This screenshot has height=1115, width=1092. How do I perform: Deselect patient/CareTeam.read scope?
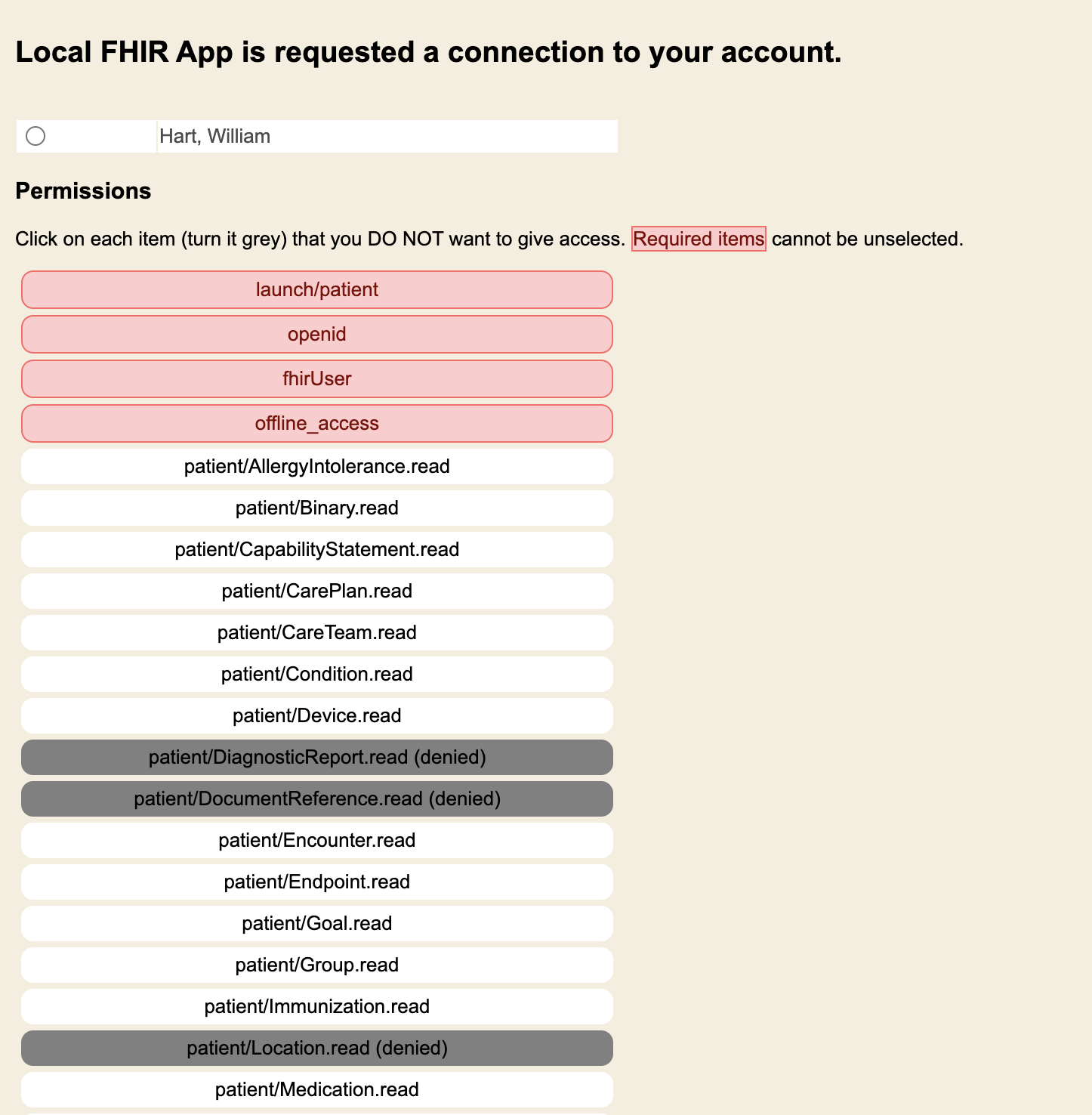pos(317,633)
